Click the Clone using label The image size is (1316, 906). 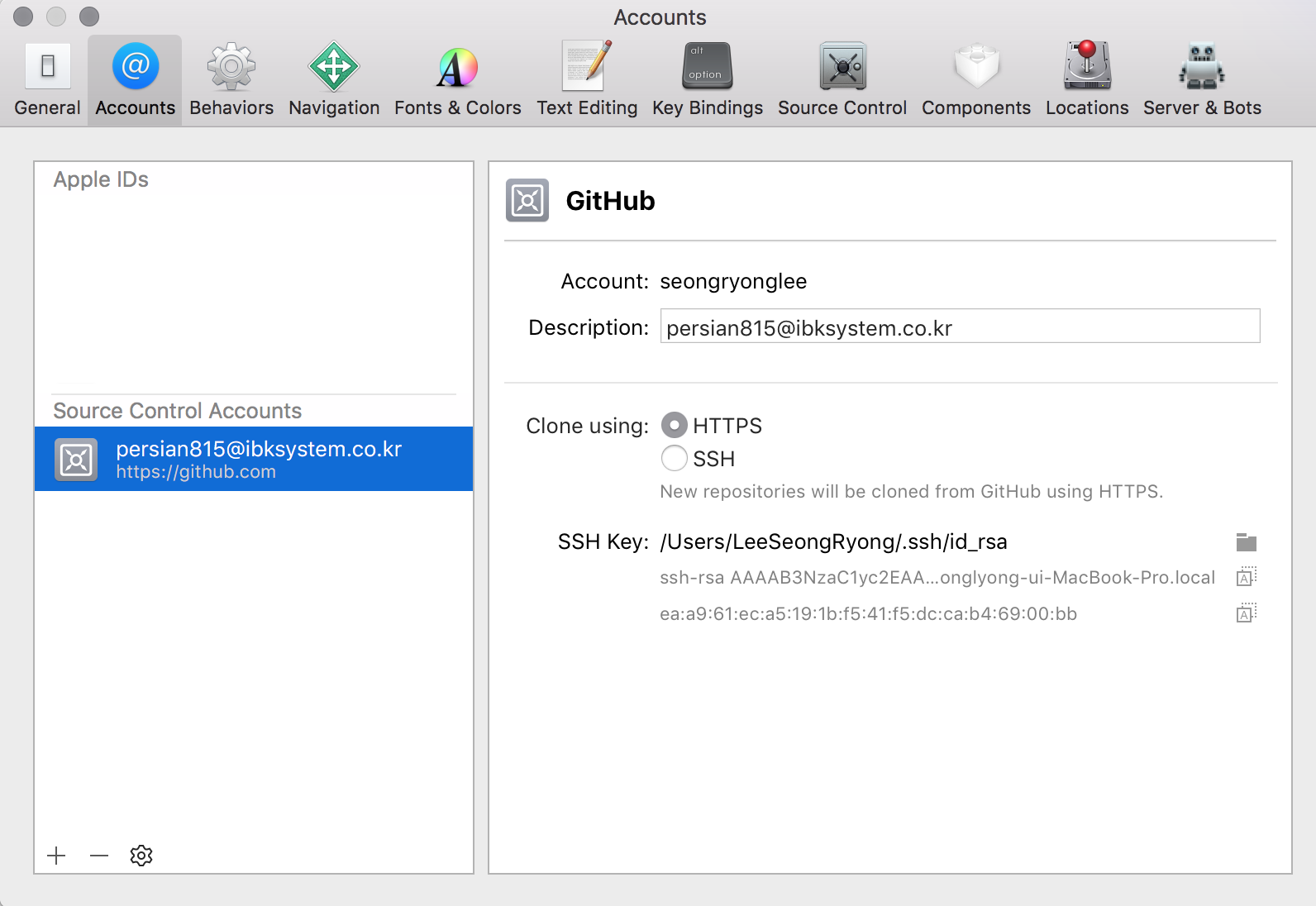(x=588, y=427)
